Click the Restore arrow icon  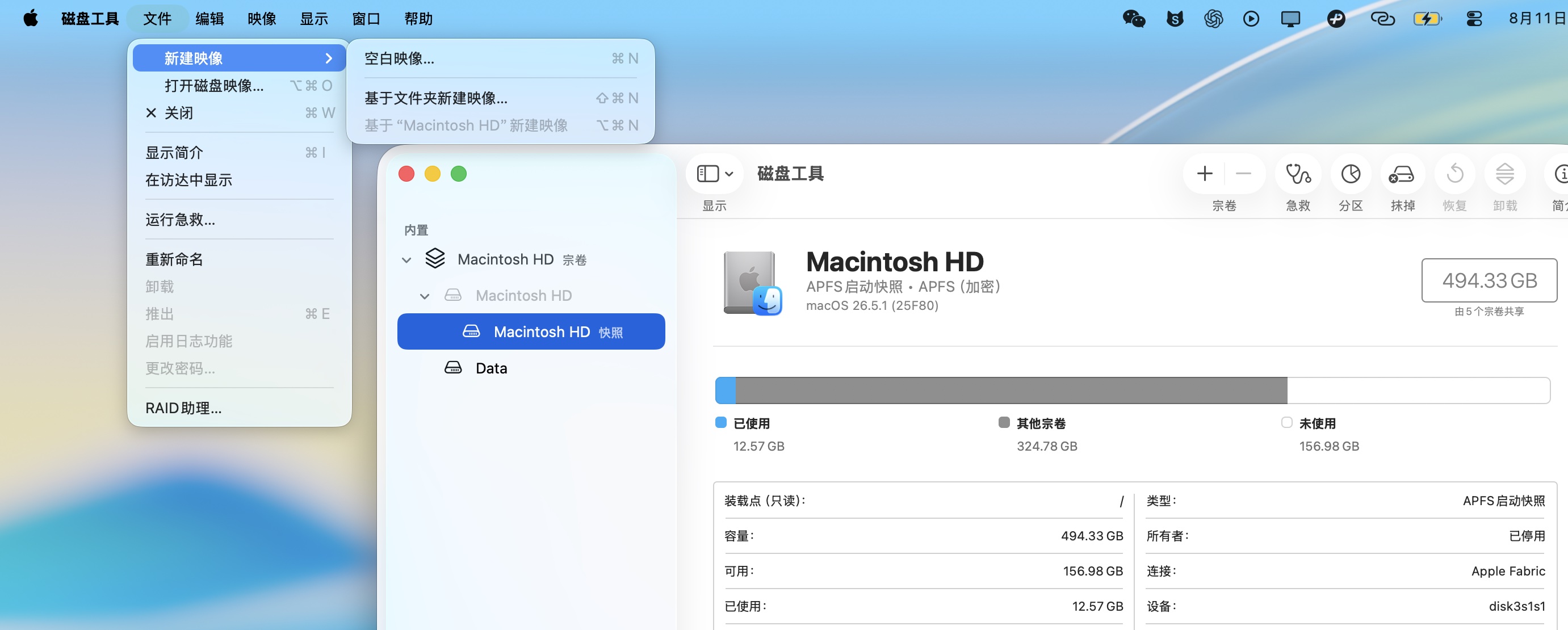click(1455, 174)
